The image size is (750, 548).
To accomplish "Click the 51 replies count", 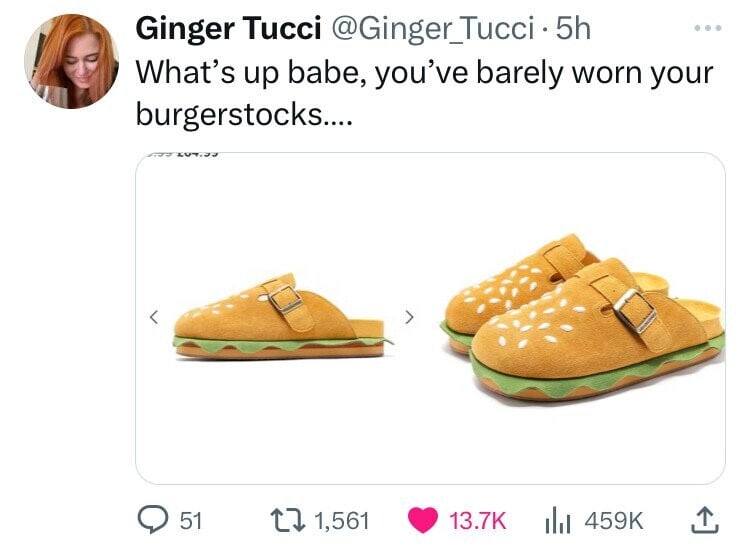I will click(191, 520).
